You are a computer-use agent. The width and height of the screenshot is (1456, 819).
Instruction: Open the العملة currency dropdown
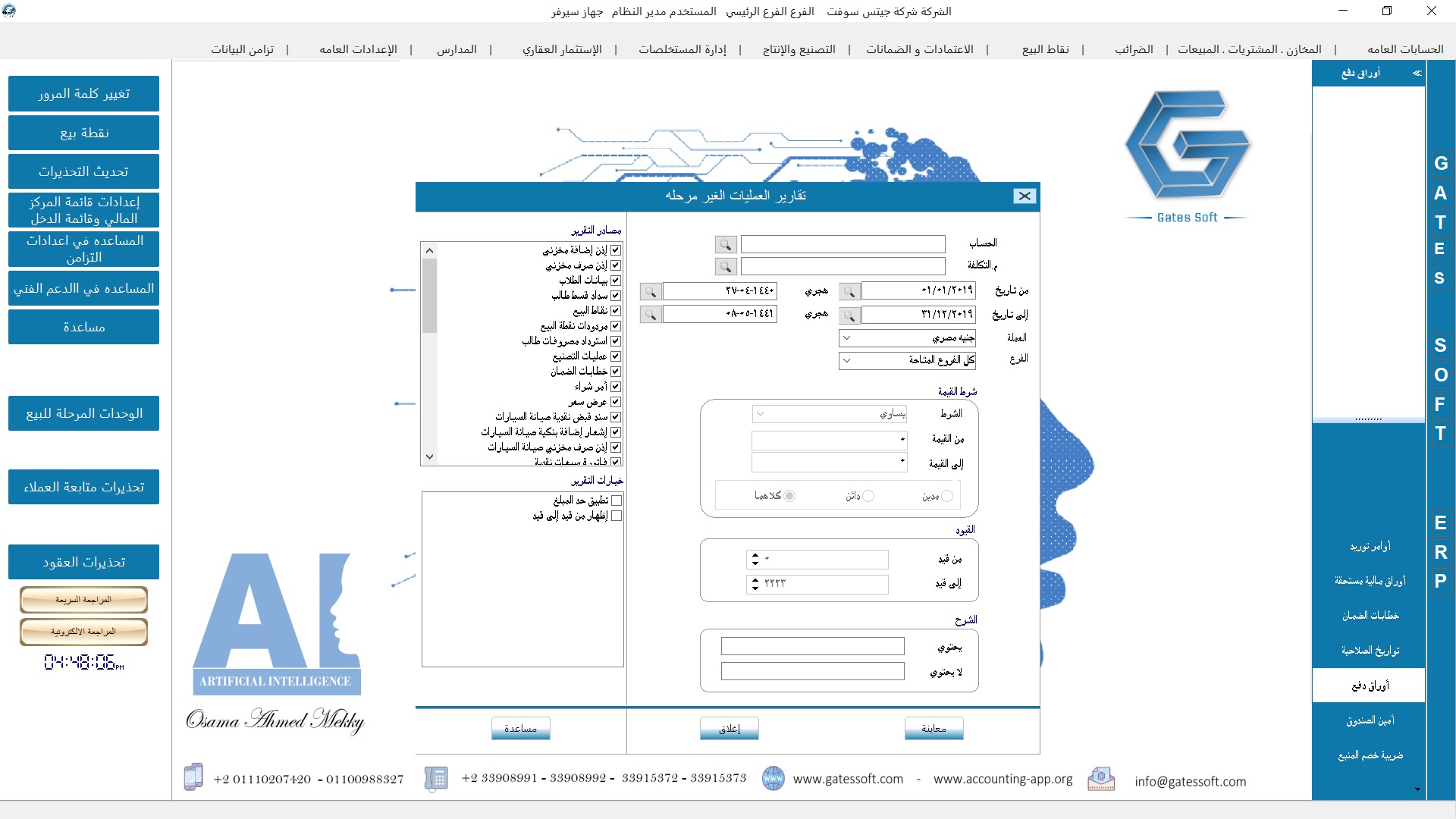click(x=847, y=338)
